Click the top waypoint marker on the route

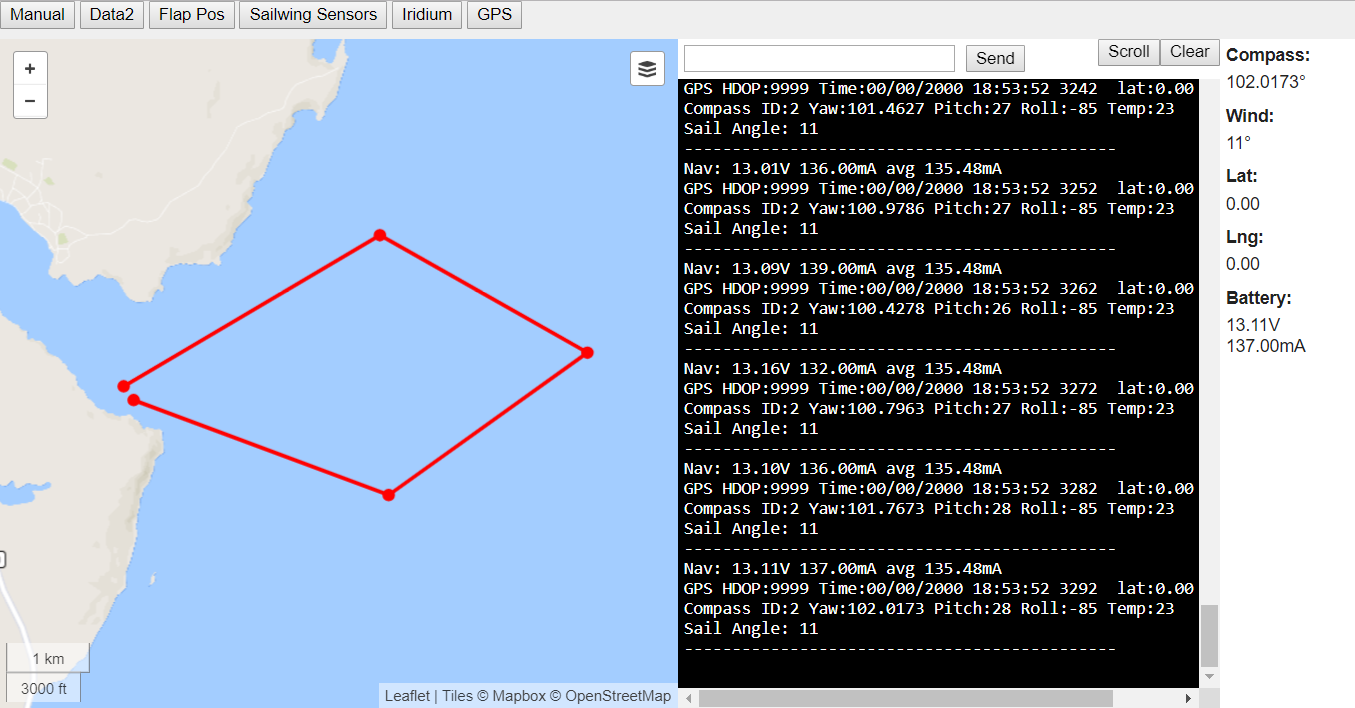[x=380, y=235]
